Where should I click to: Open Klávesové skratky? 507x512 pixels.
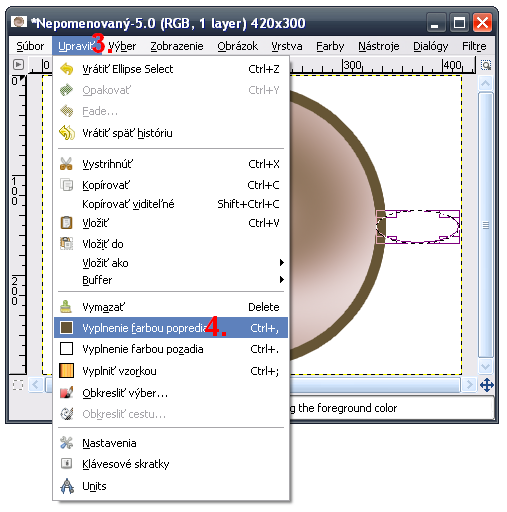171,464
